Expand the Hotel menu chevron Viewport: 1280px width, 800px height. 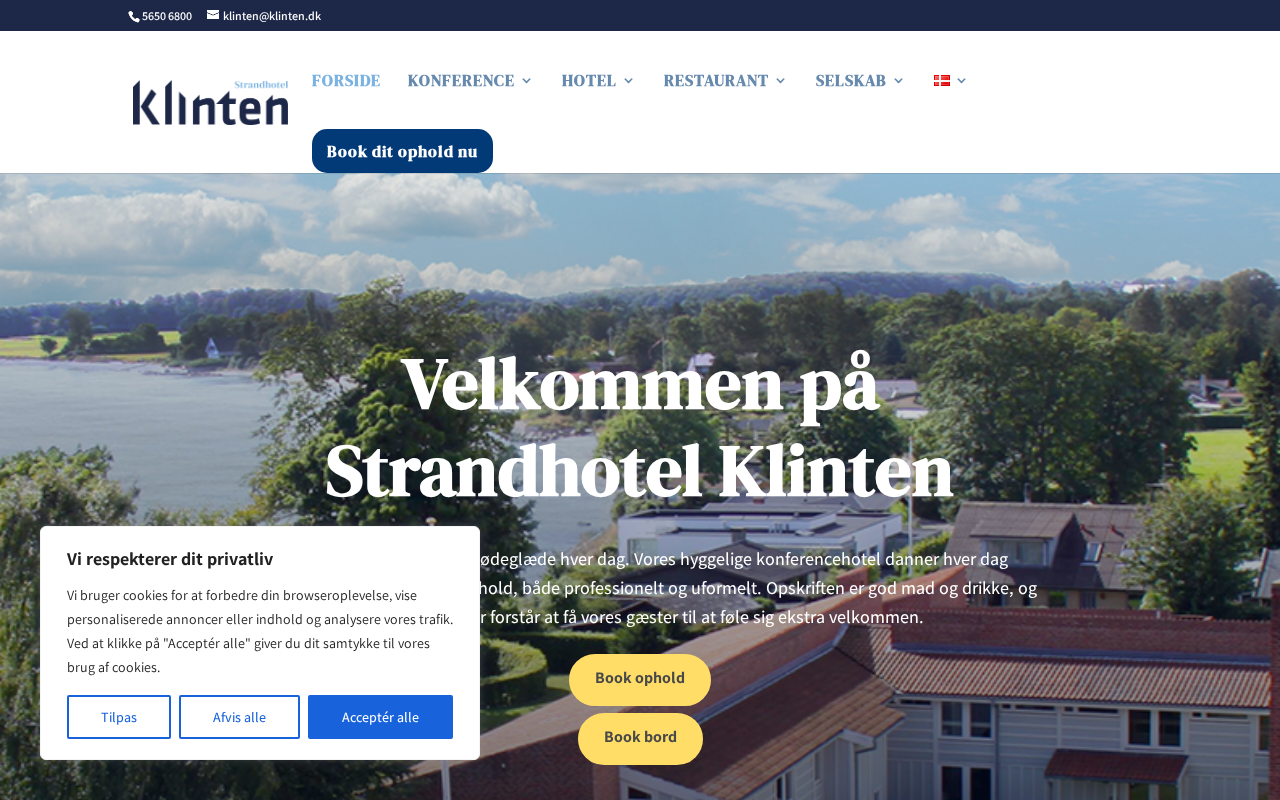(629, 81)
